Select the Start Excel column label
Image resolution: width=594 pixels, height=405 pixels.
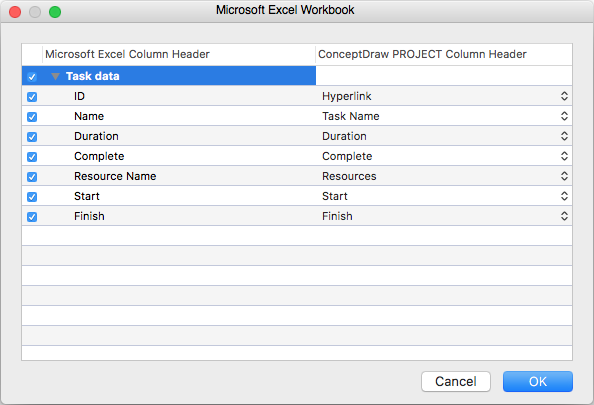point(87,196)
